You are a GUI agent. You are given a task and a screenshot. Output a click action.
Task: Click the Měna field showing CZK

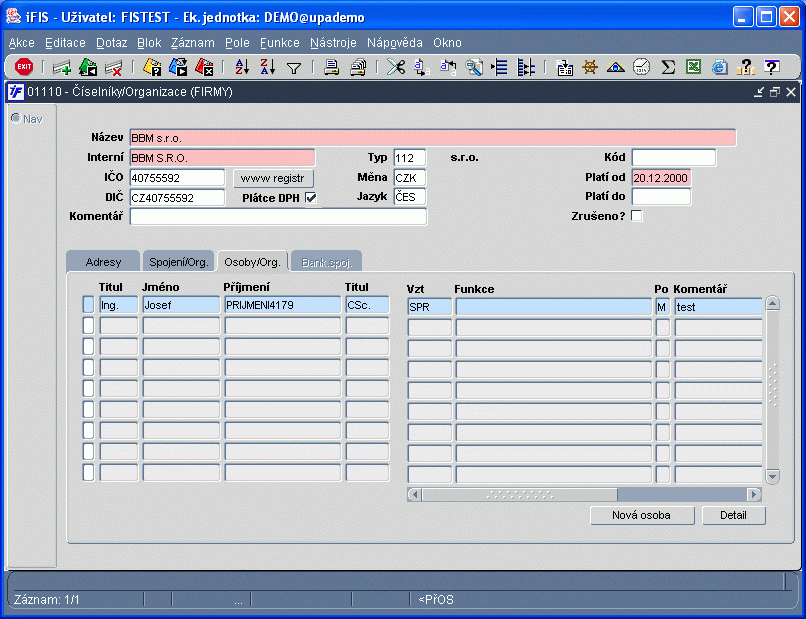tap(410, 178)
